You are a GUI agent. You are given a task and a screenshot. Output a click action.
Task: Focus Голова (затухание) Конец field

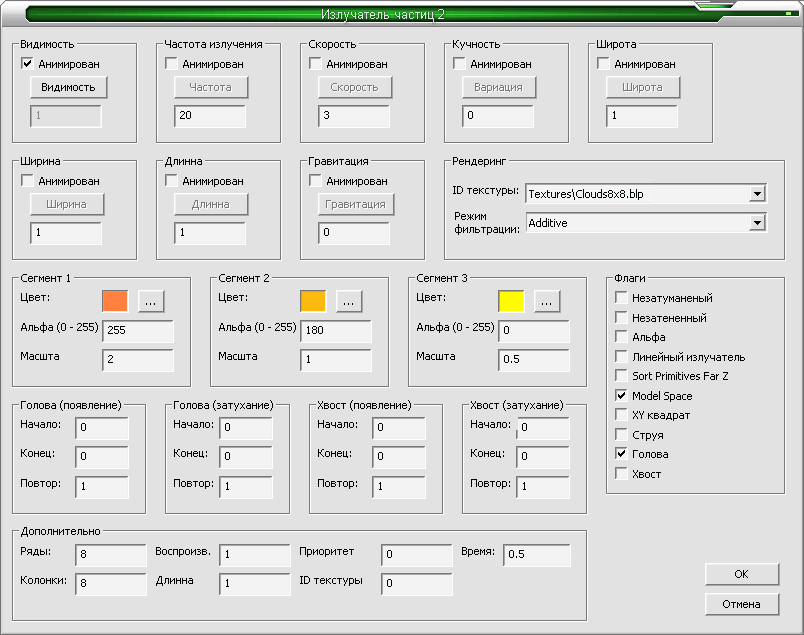pos(246,457)
